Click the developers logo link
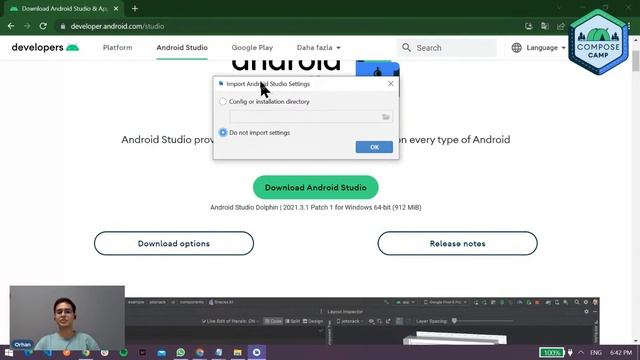Screen dimensions: 640x360 tap(45, 47)
